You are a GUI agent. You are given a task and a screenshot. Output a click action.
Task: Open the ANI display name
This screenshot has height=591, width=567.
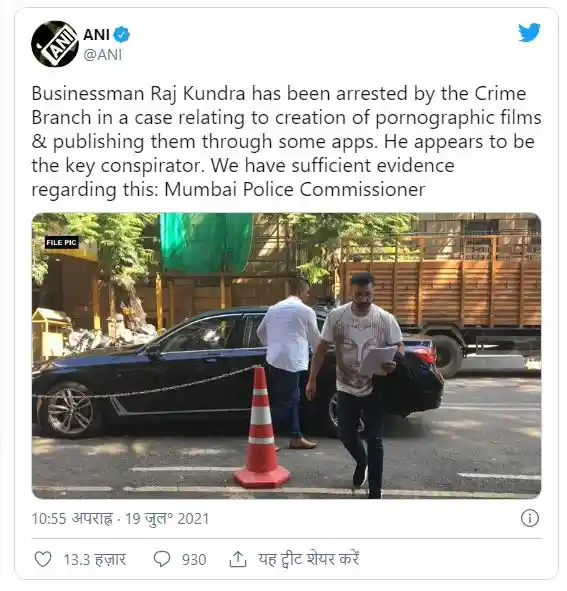tap(96, 35)
